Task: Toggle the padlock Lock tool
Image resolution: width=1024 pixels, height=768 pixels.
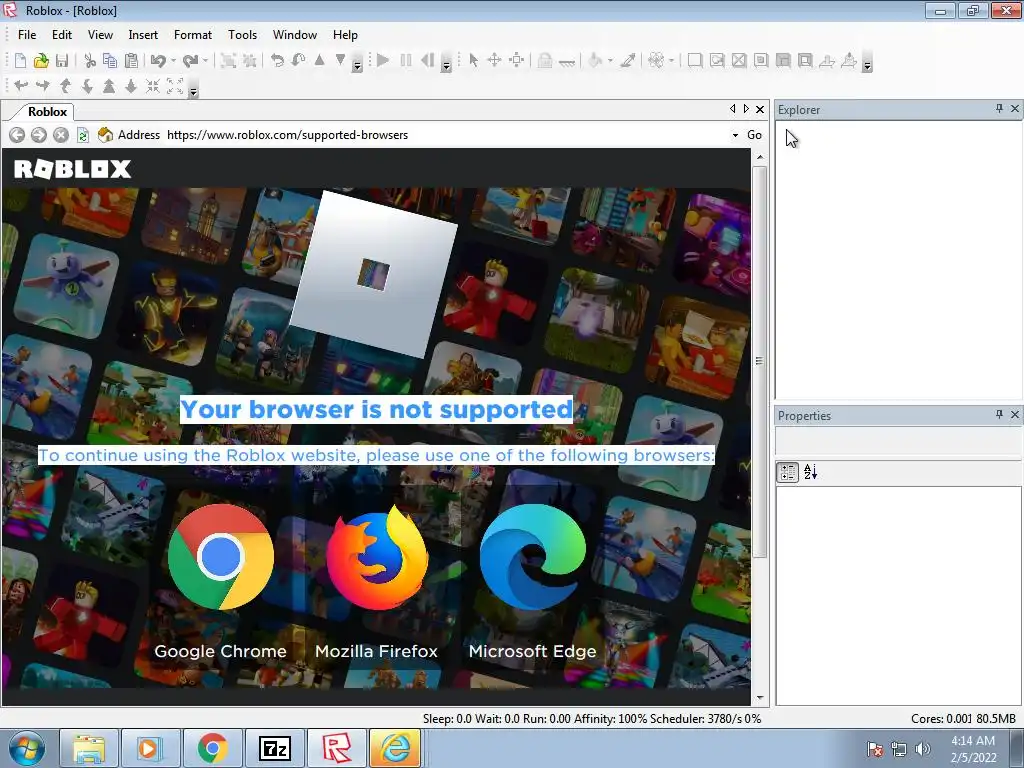Action: [x=545, y=61]
